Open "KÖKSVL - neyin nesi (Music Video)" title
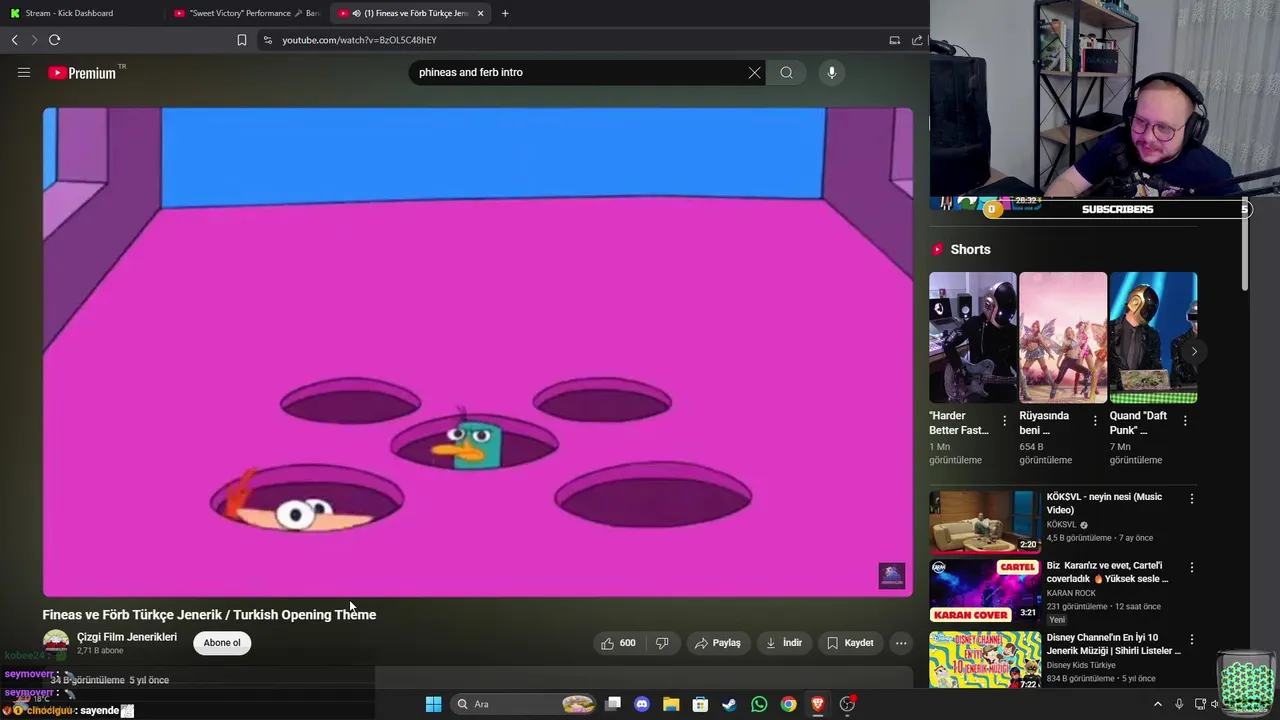Viewport: 1280px width, 720px height. (1104, 503)
